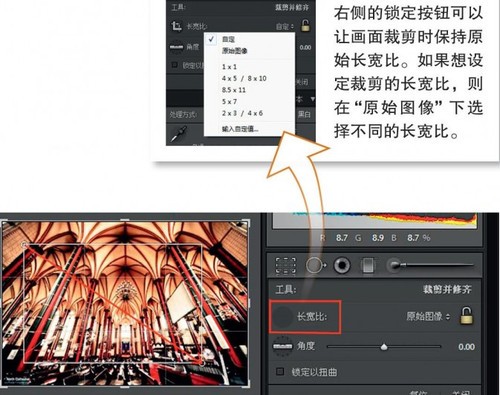Image resolution: width=500 pixels, height=395 pixels.
Task: Select the spot removal tool in the tool strip
Action: (315, 265)
